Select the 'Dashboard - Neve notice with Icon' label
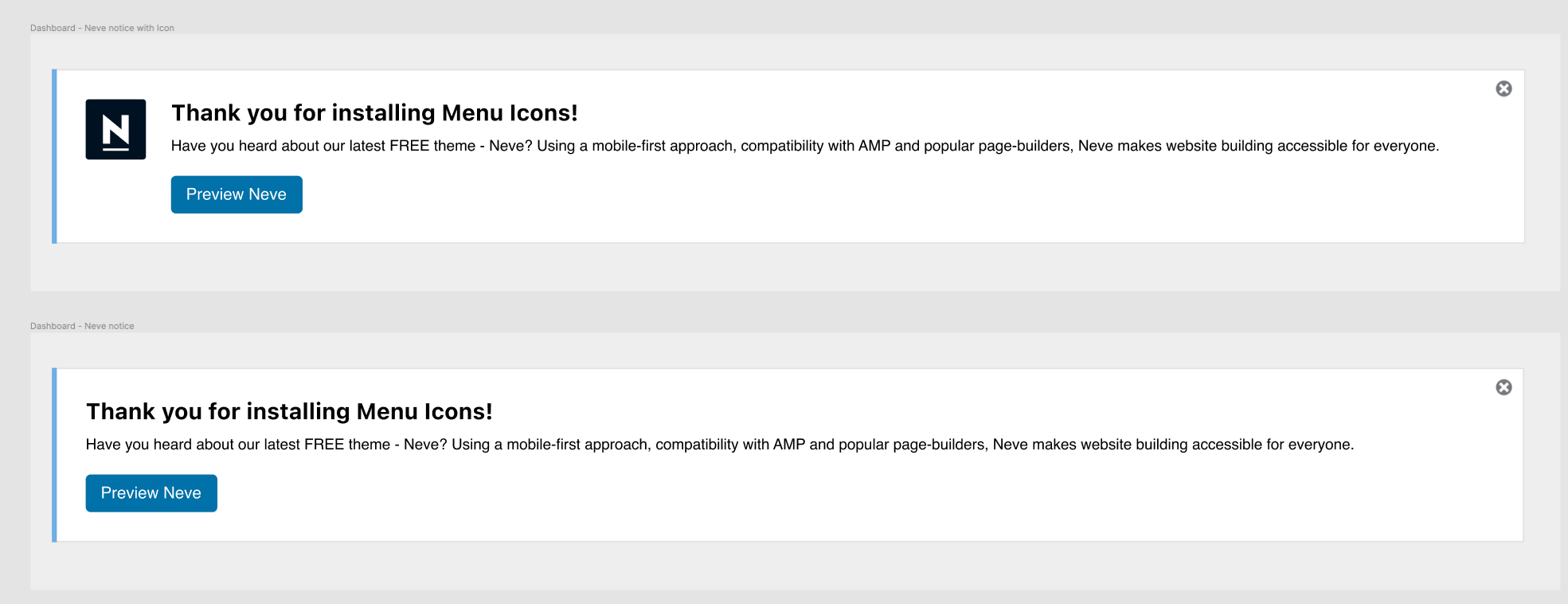 101,27
